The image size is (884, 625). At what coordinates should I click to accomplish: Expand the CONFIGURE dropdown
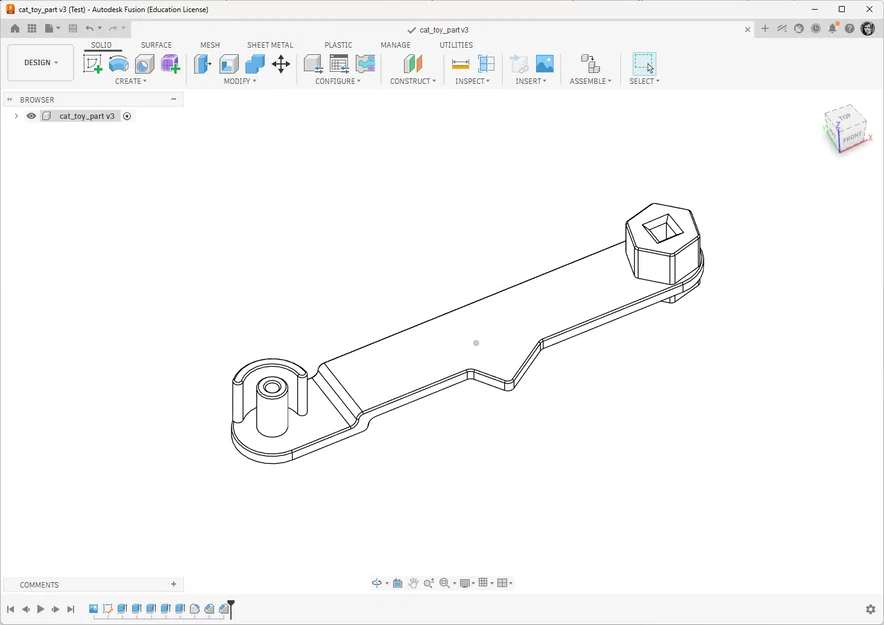coord(338,81)
